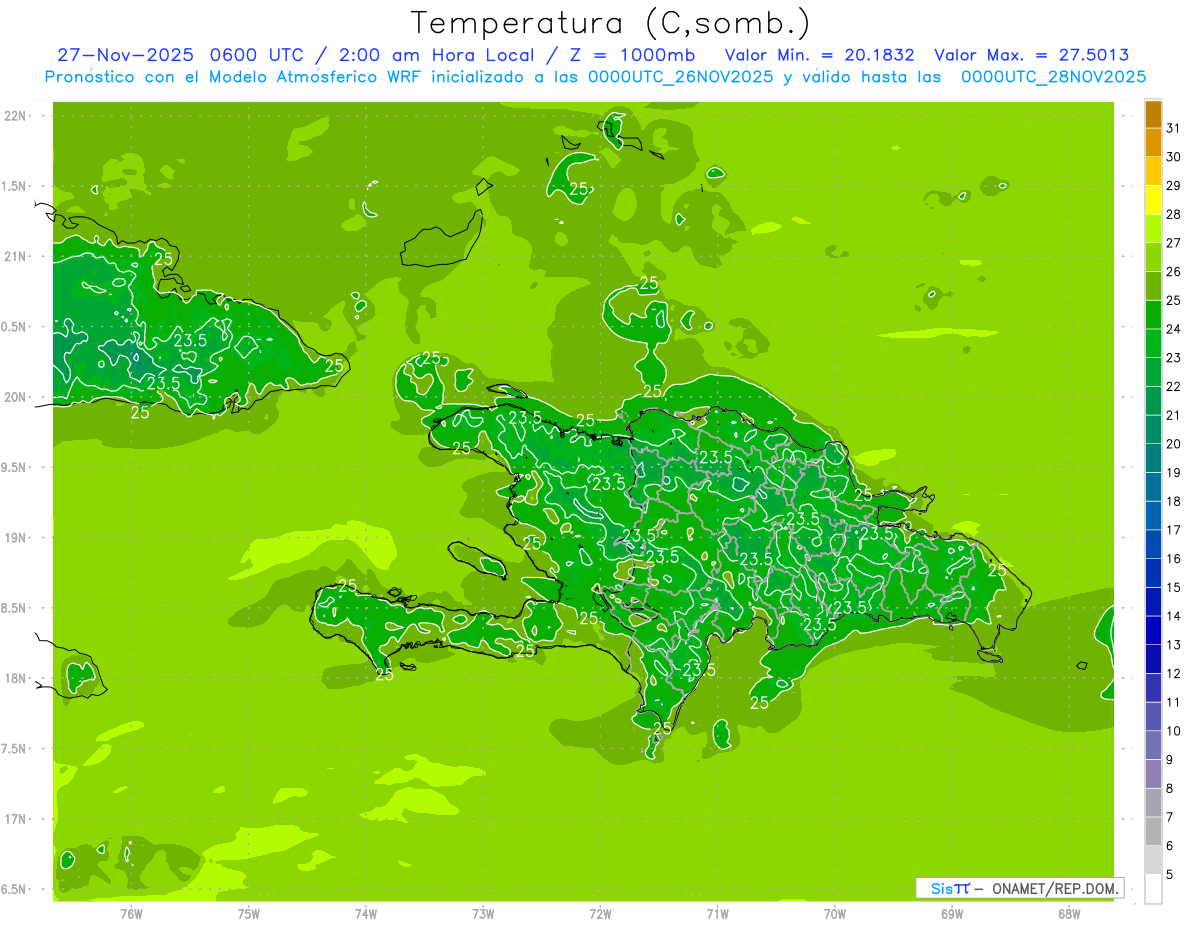
Task: Click the "31" label on the color scale
Action: coord(1174,128)
